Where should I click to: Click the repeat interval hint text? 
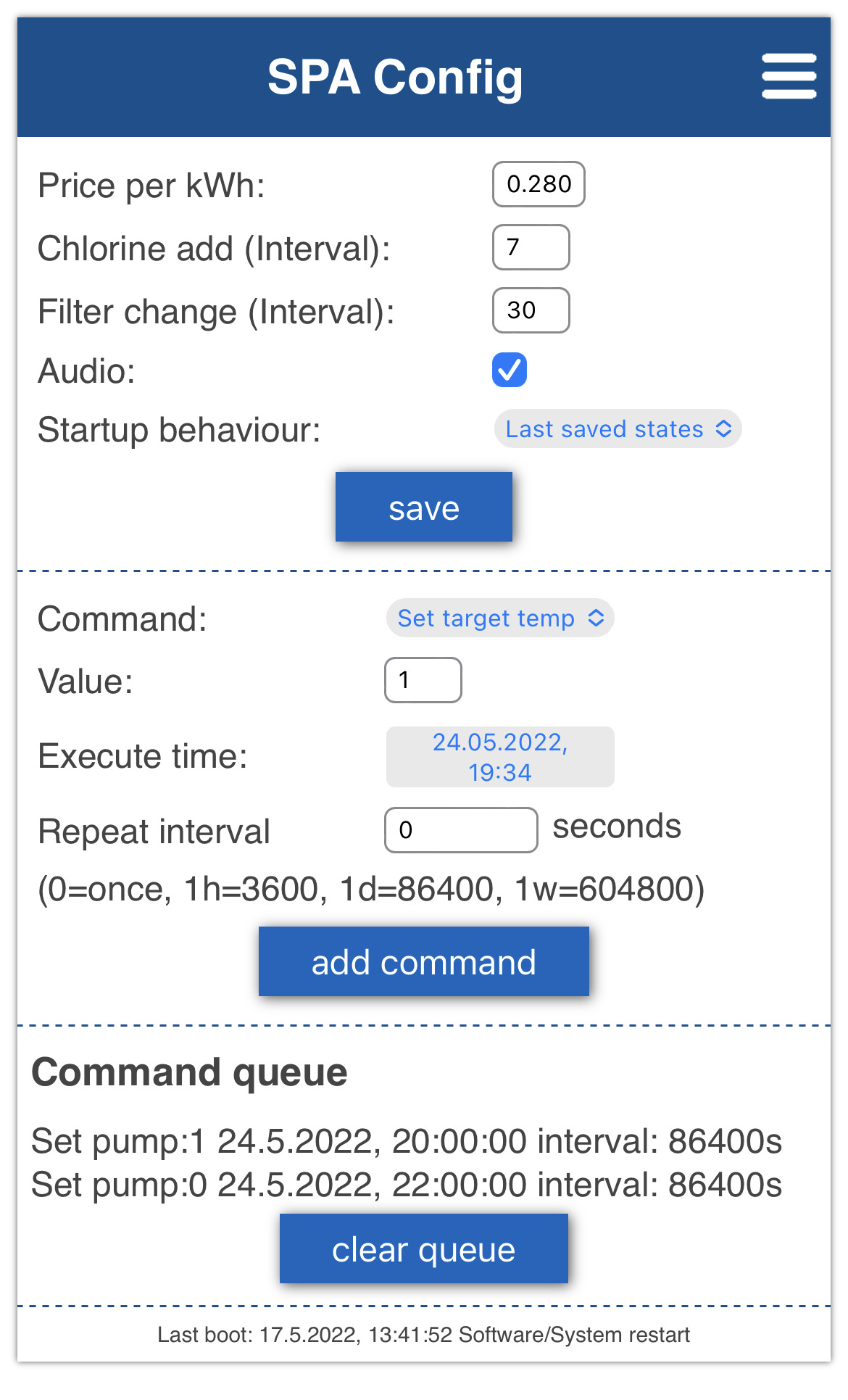pyautogui.click(x=371, y=890)
